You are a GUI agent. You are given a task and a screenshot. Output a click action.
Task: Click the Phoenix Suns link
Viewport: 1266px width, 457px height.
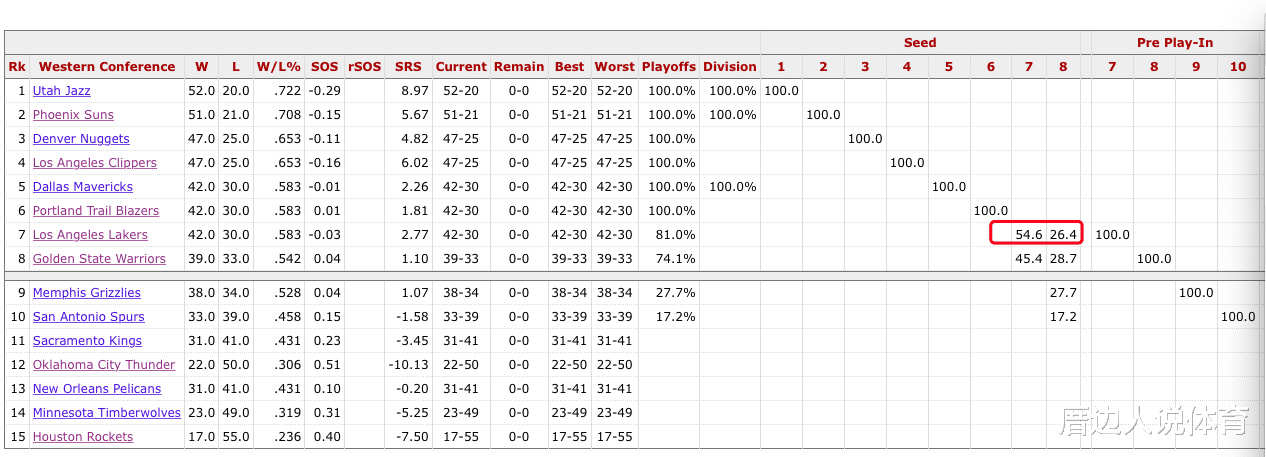pyautogui.click(x=73, y=115)
